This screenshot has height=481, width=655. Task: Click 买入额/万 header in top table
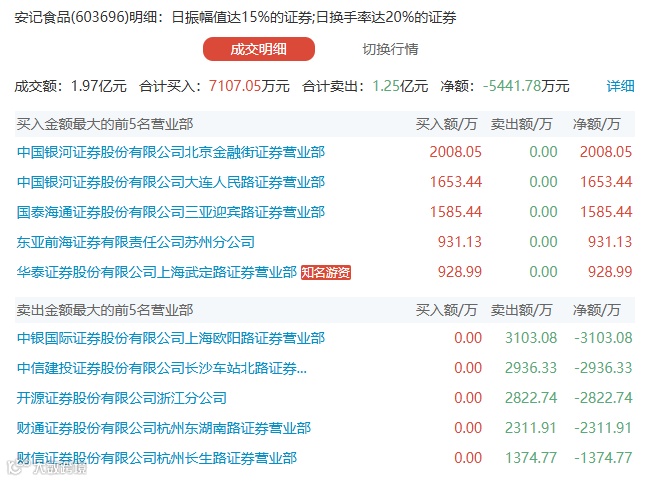tap(446, 124)
